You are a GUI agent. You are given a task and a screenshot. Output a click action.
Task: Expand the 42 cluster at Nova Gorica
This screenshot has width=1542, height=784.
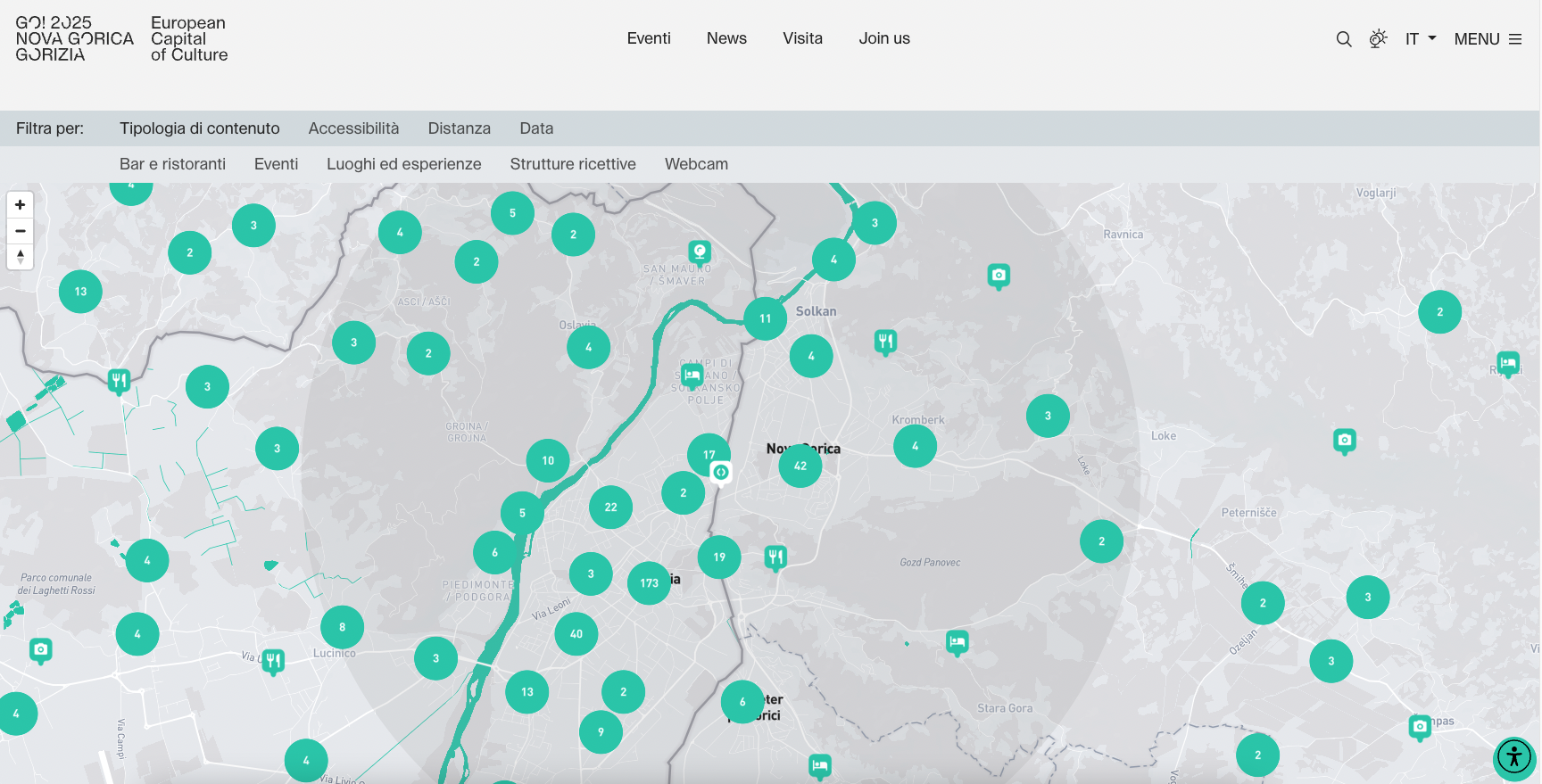pyautogui.click(x=800, y=466)
